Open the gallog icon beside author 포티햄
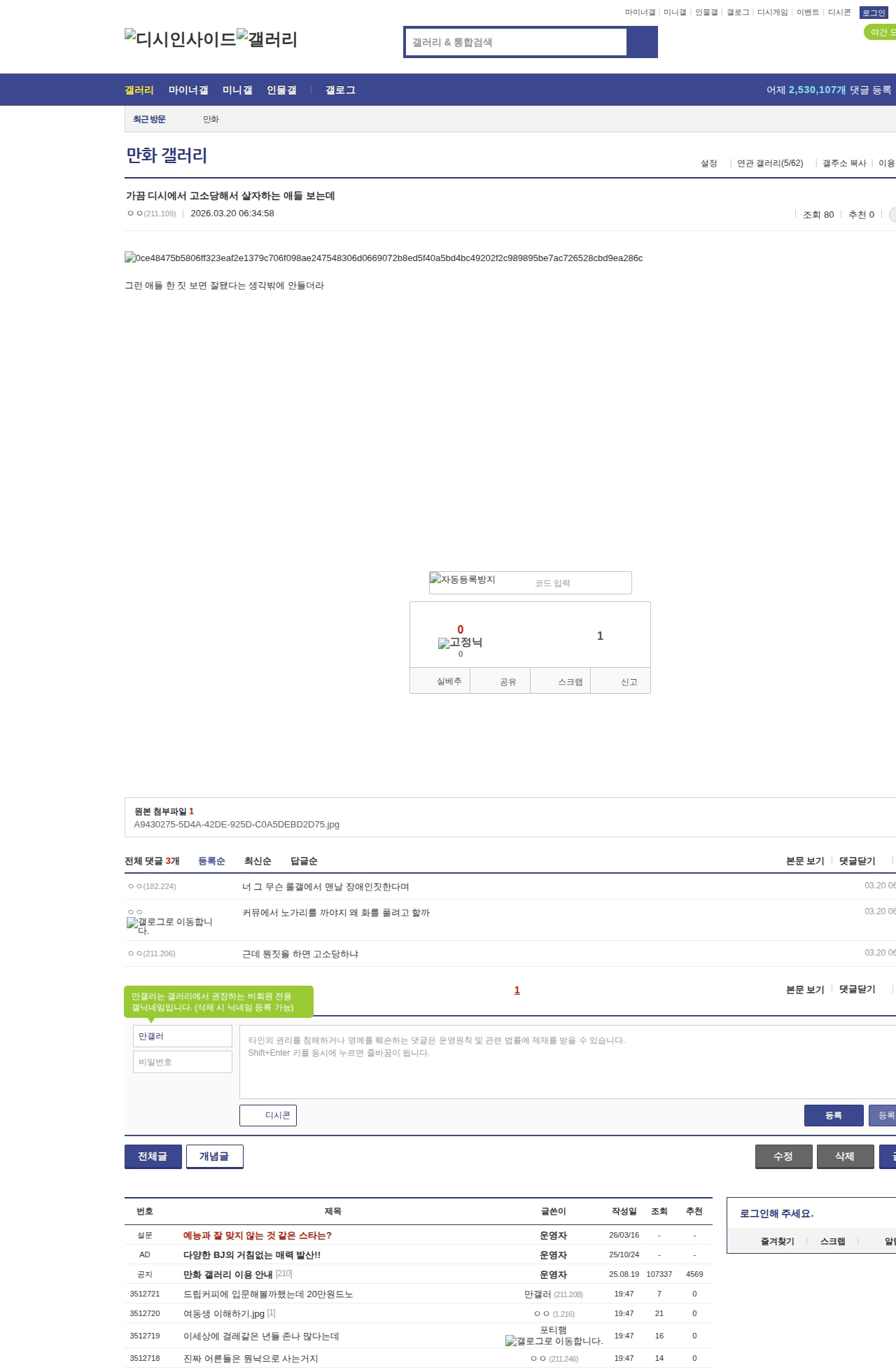Screen dimensions: 896x1370 click(511, 1341)
